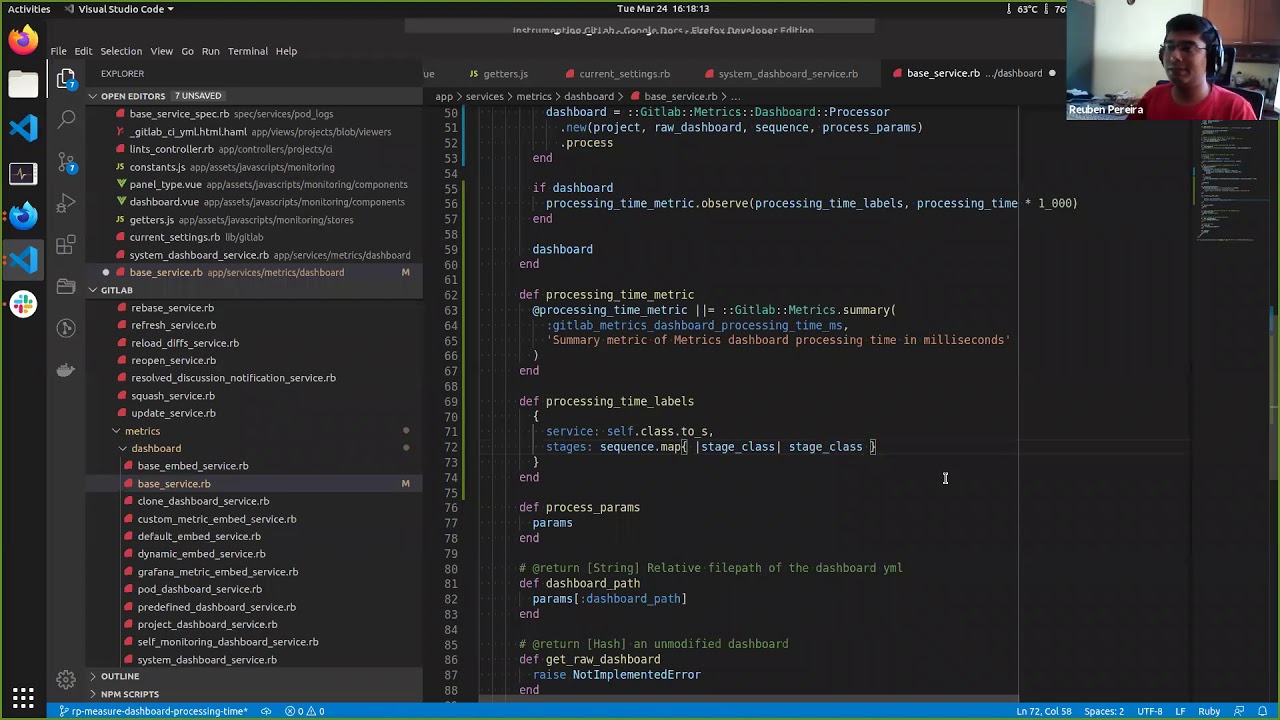1280x720 pixels.
Task: Open the Search view in the activity bar
Action: [67, 119]
